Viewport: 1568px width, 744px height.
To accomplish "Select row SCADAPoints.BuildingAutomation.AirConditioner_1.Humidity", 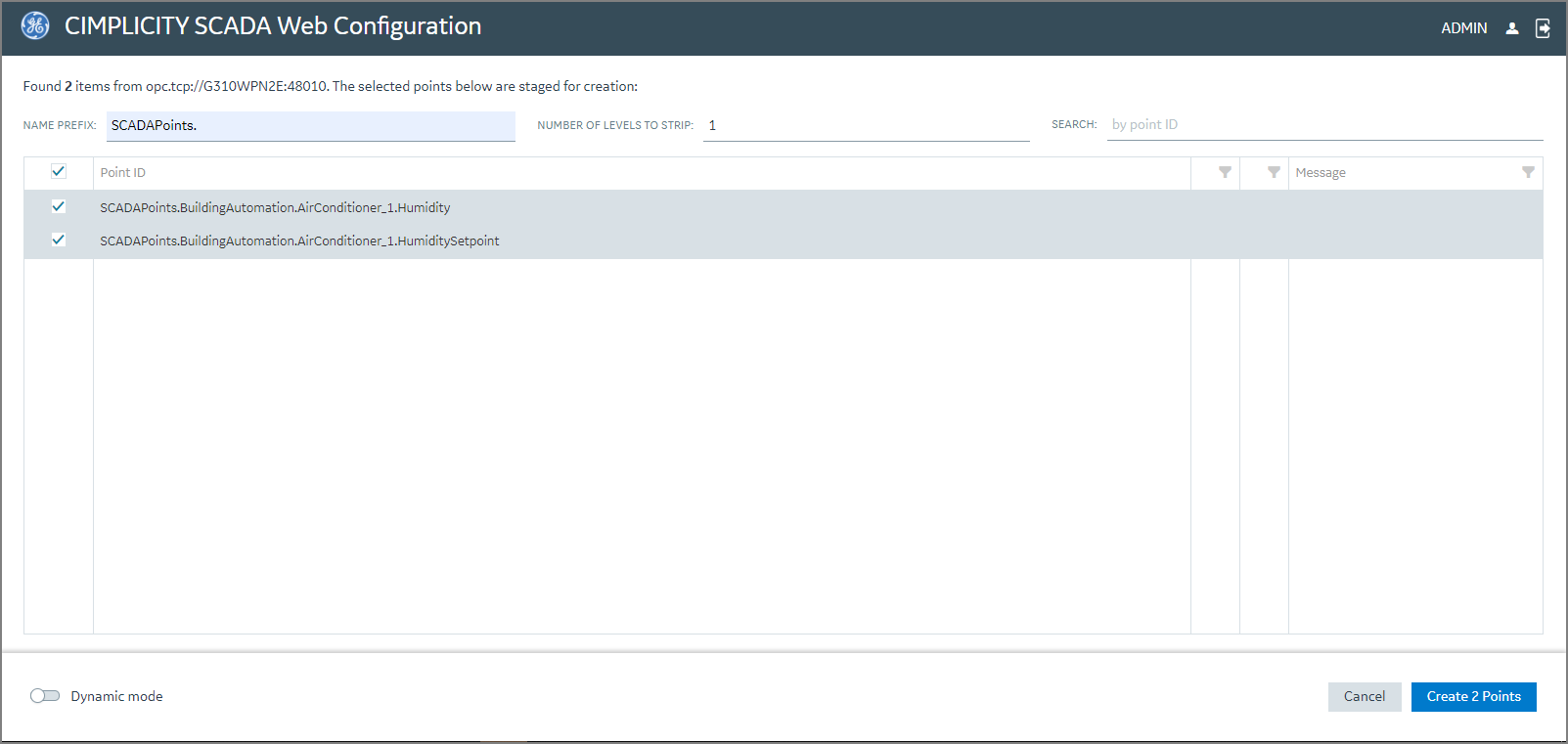I will [784, 207].
